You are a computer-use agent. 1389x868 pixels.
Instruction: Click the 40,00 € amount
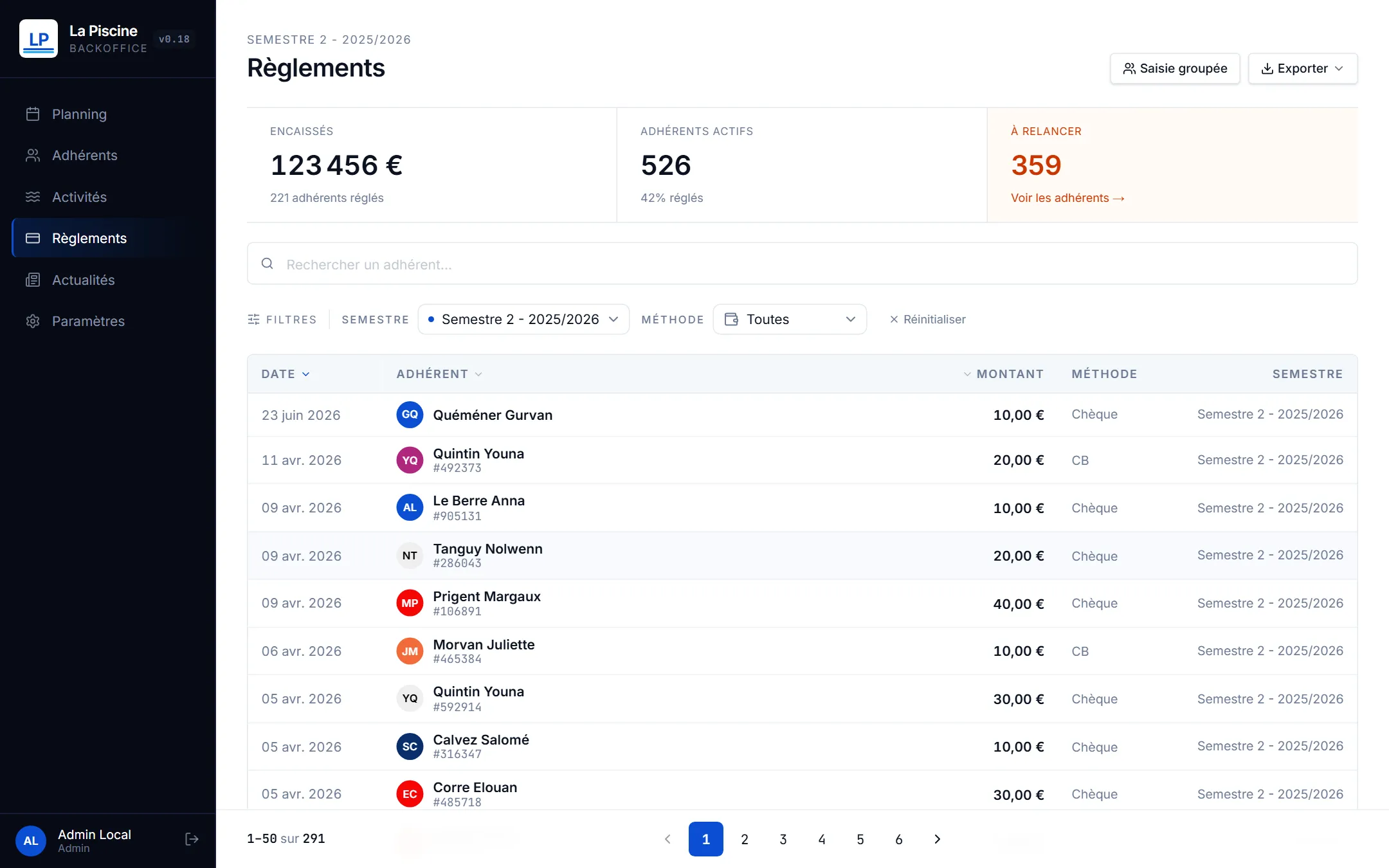click(1018, 604)
